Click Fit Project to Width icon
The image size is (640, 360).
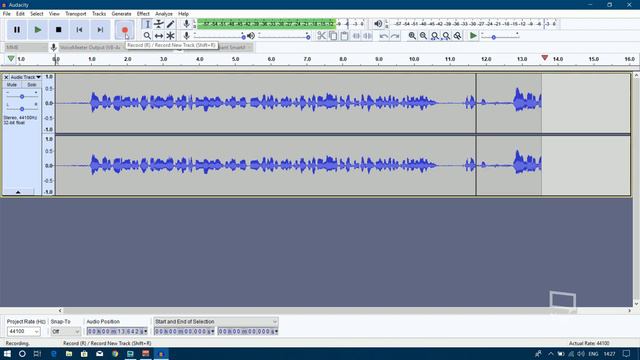point(446,36)
